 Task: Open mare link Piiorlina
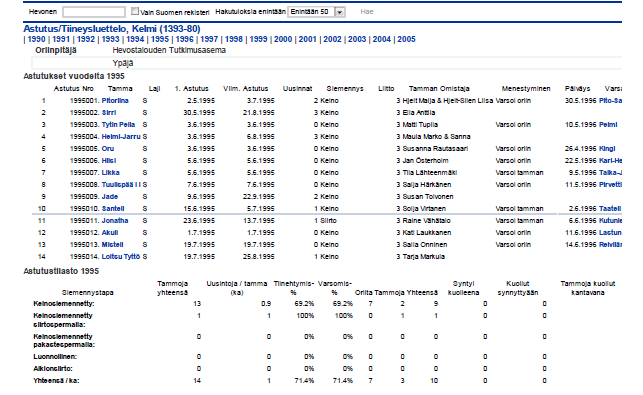pyautogui.click(x=115, y=100)
